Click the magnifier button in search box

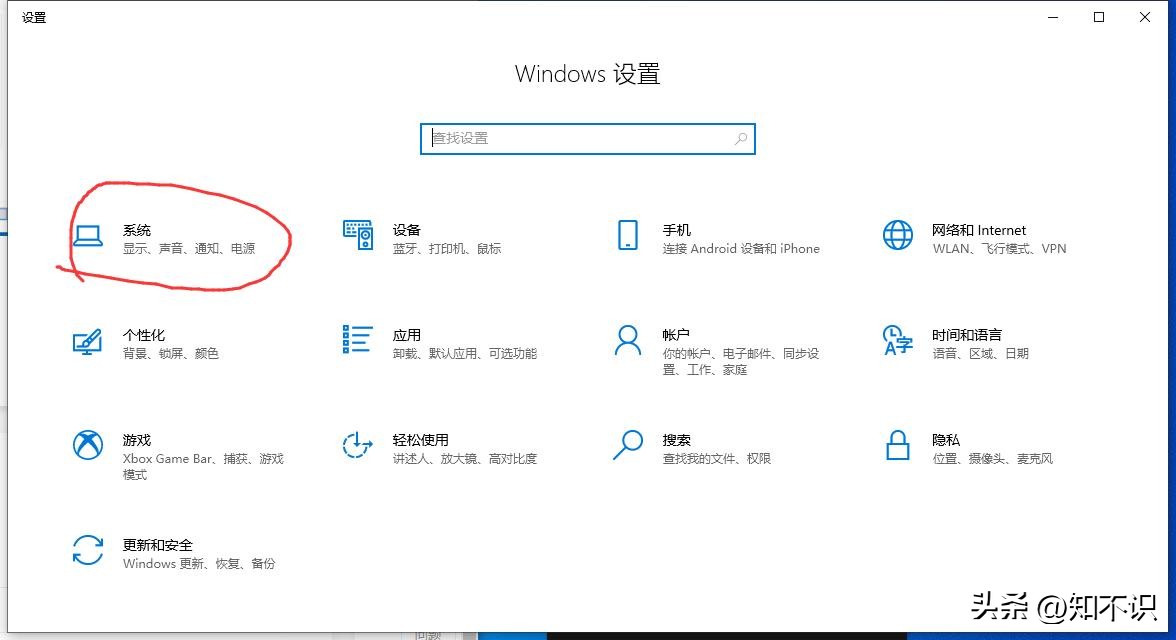click(741, 139)
